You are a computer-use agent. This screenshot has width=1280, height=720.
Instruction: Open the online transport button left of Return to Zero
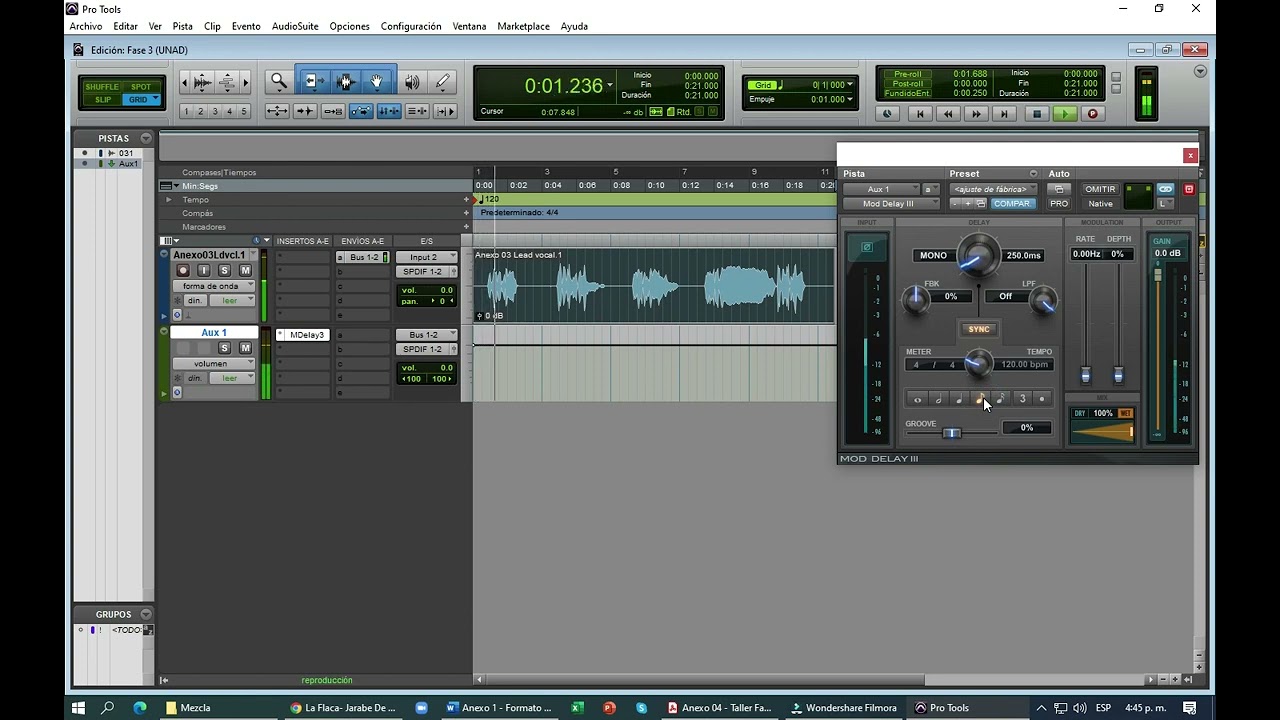(x=887, y=114)
